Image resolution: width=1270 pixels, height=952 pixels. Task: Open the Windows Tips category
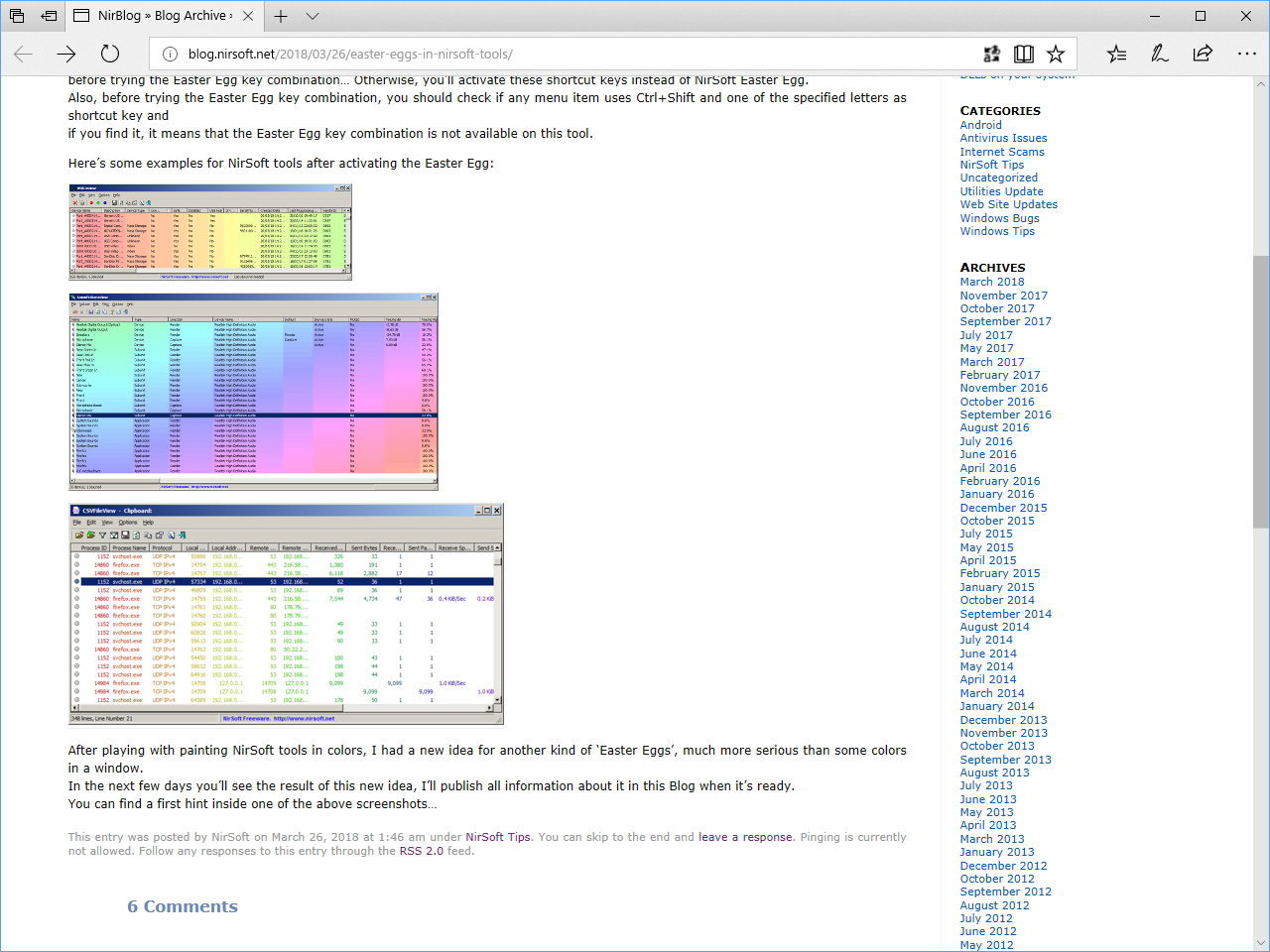(997, 231)
